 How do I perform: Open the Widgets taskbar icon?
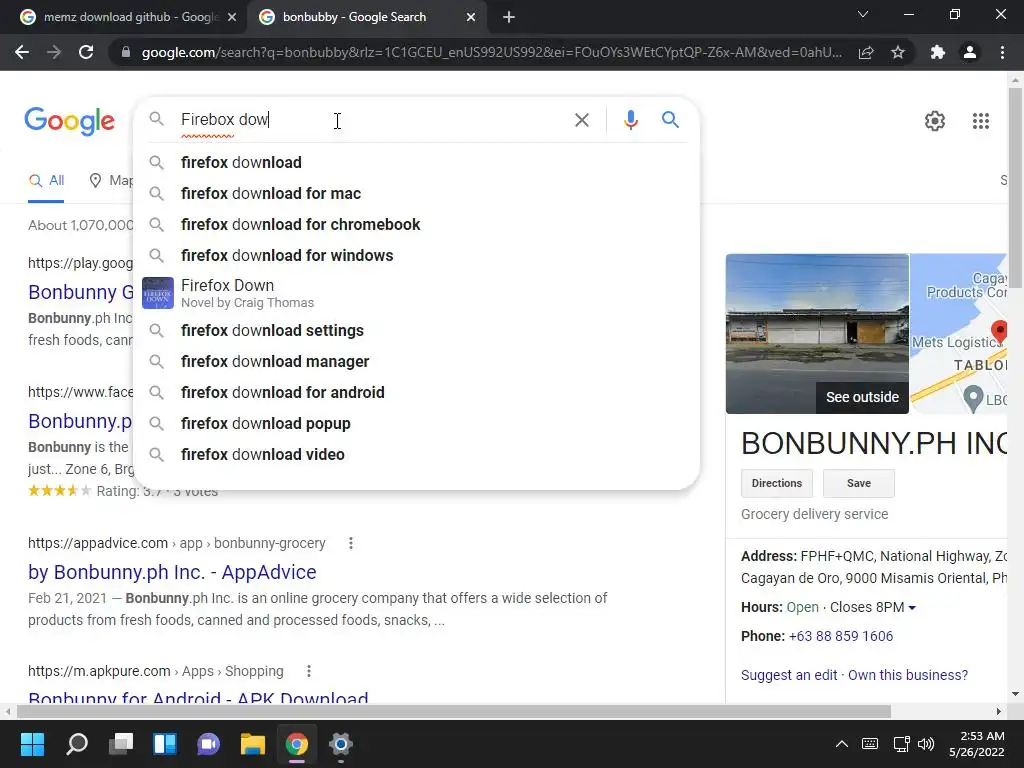point(165,744)
